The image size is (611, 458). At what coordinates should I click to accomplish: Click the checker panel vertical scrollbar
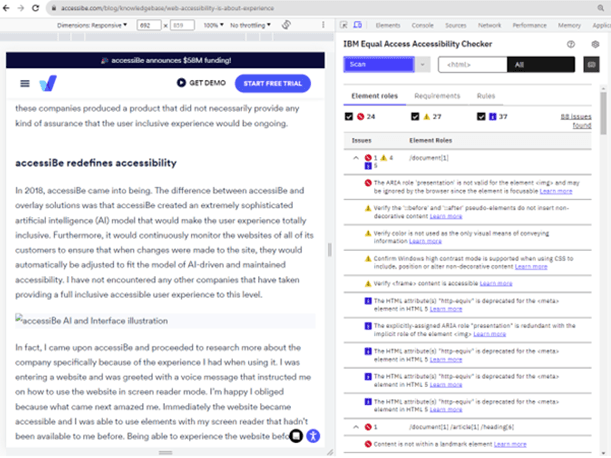point(603,250)
